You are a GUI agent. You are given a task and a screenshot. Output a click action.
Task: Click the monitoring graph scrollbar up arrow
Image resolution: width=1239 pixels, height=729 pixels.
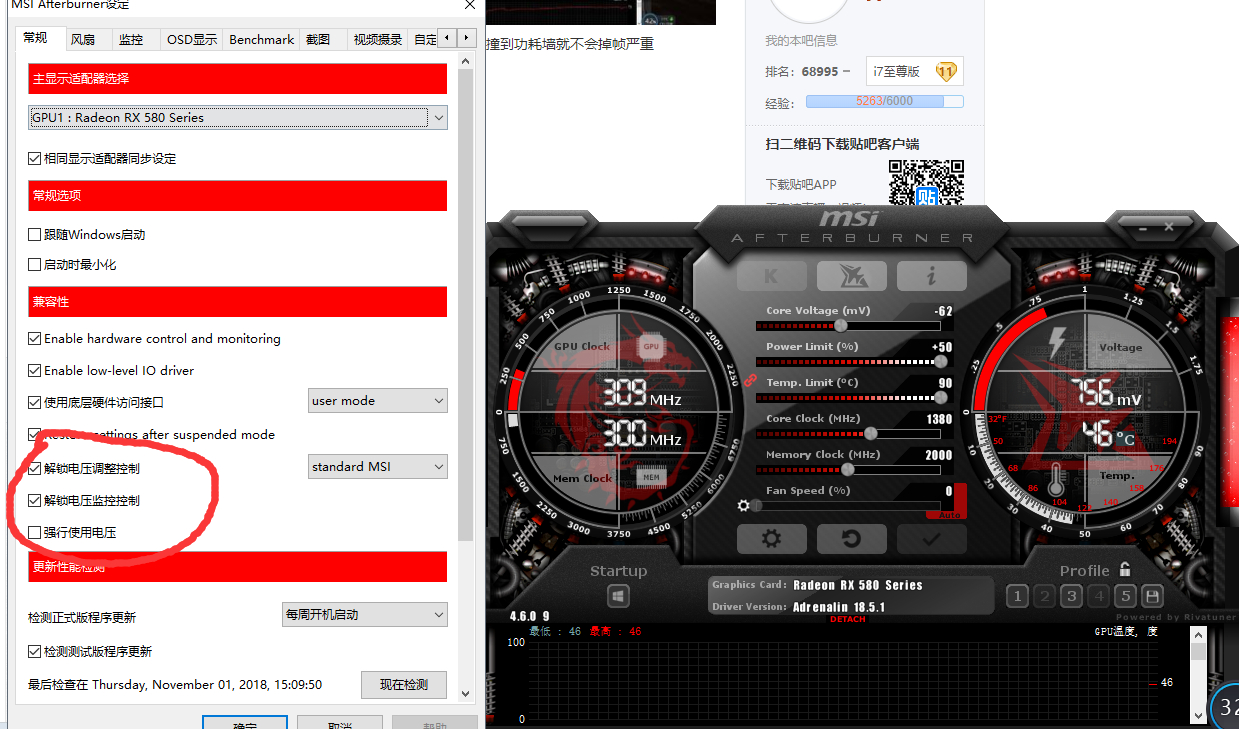[x=1198, y=634]
